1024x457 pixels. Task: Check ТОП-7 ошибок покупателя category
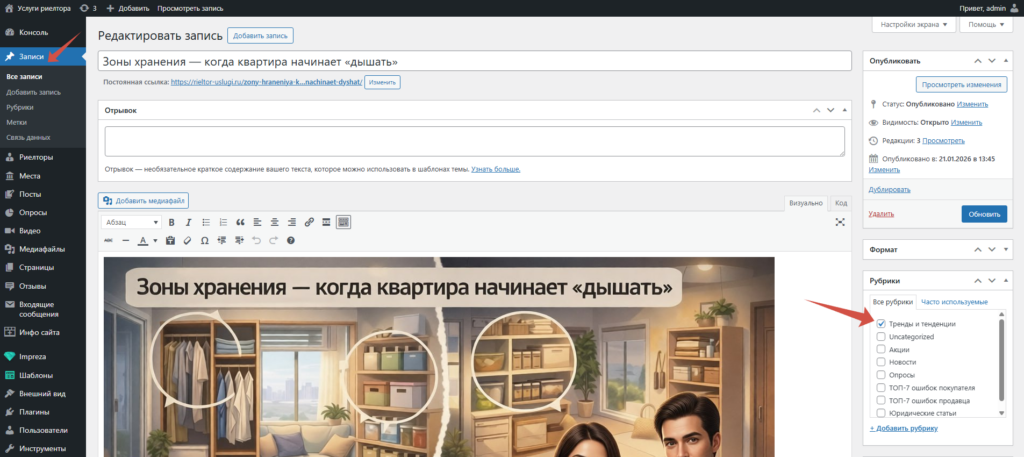click(x=881, y=387)
